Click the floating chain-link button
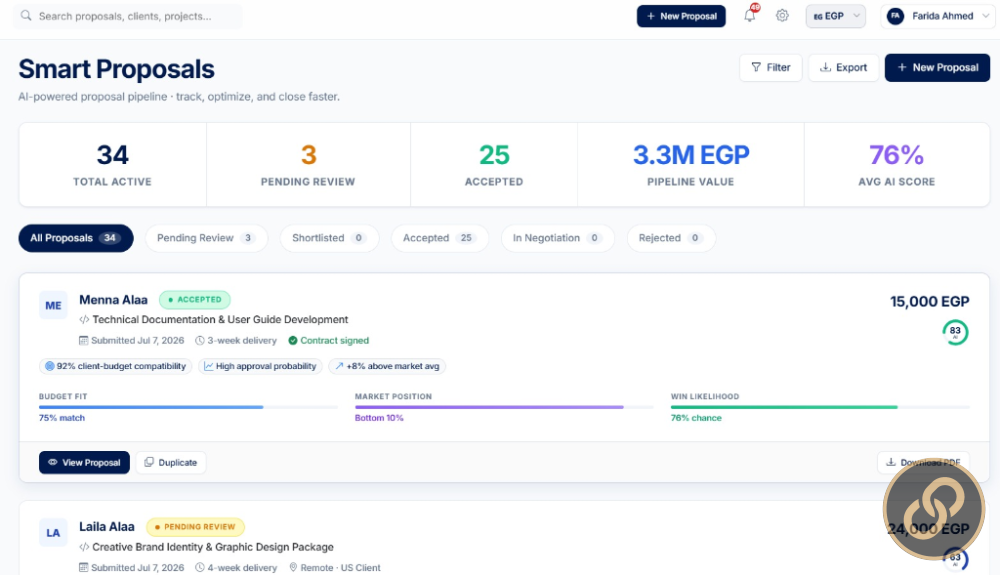Viewport: 1000px width, 575px height. click(934, 509)
